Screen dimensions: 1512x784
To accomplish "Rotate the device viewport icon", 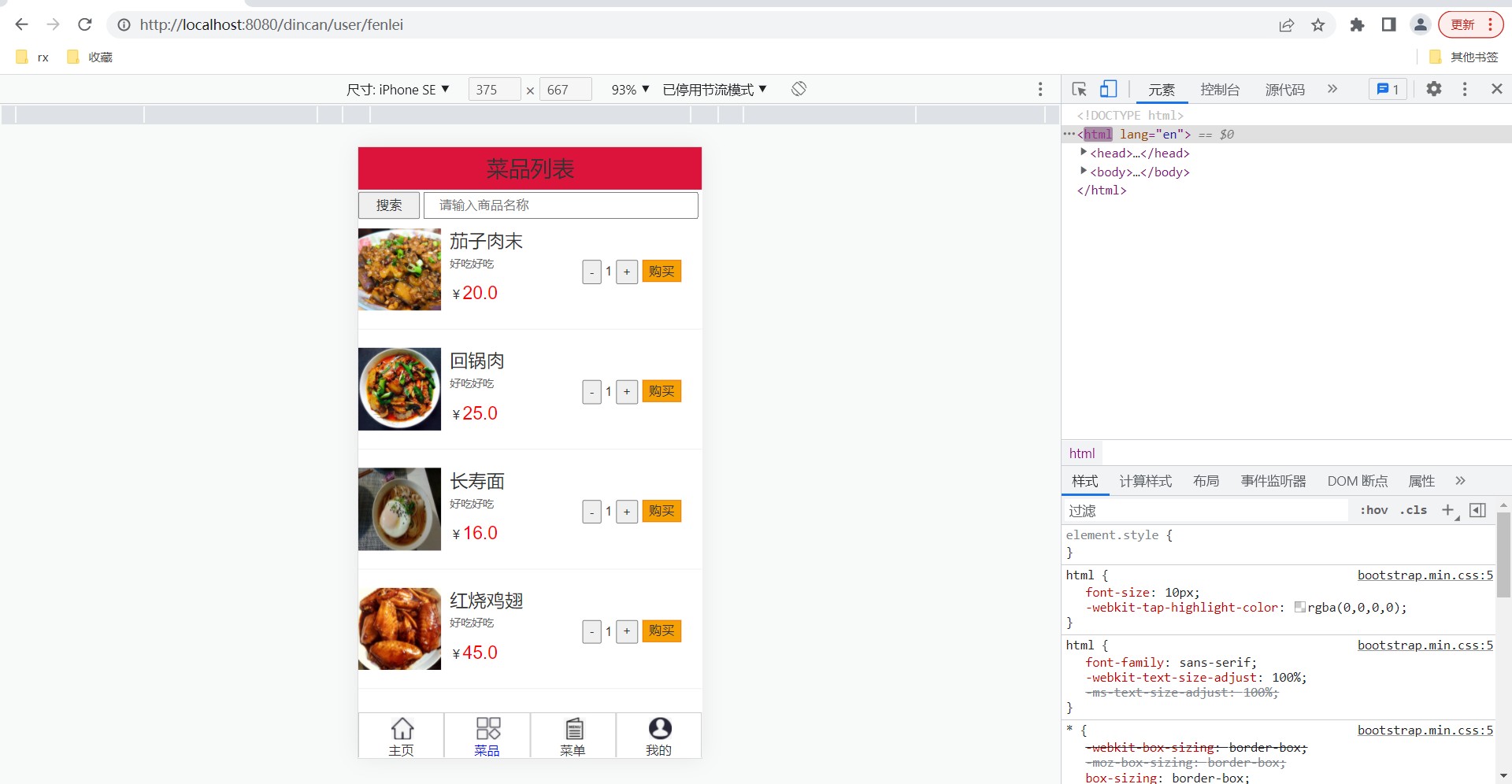I will coord(799,89).
